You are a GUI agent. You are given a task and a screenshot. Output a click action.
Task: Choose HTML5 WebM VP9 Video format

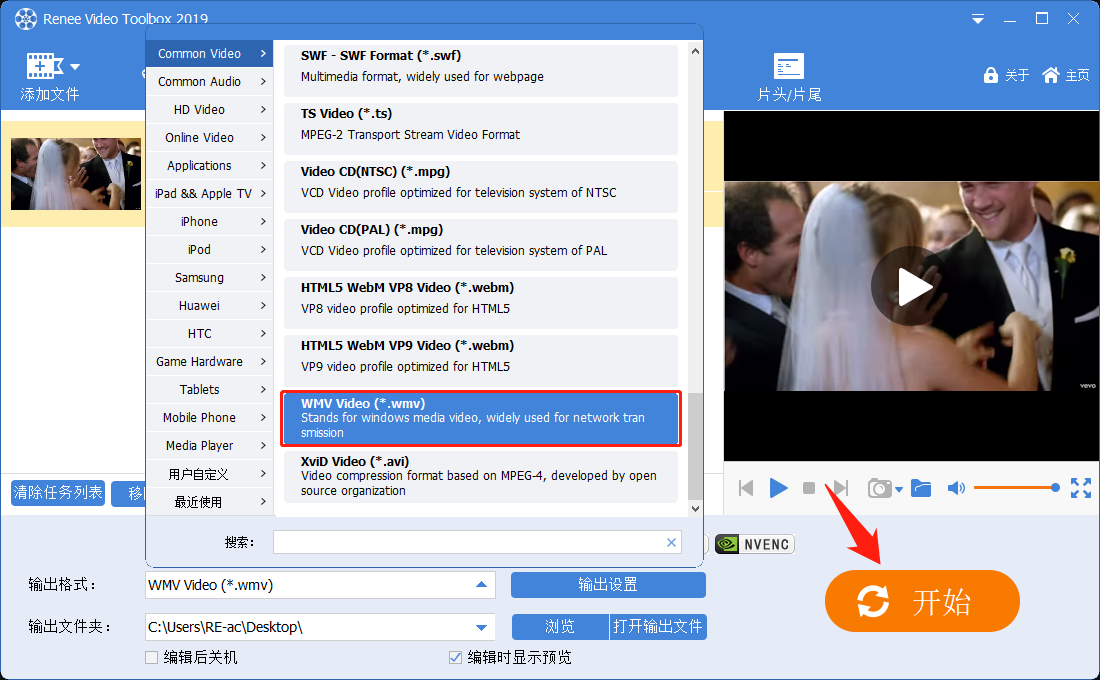coord(481,361)
